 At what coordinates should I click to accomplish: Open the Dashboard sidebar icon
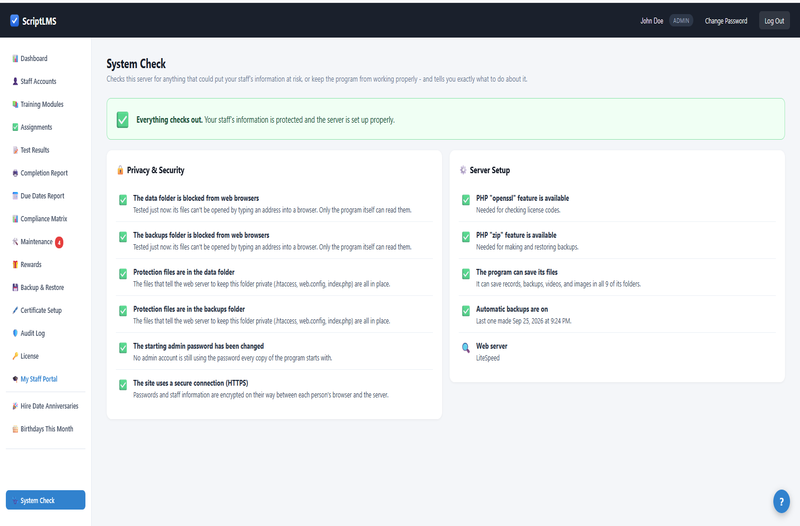tap(15, 59)
